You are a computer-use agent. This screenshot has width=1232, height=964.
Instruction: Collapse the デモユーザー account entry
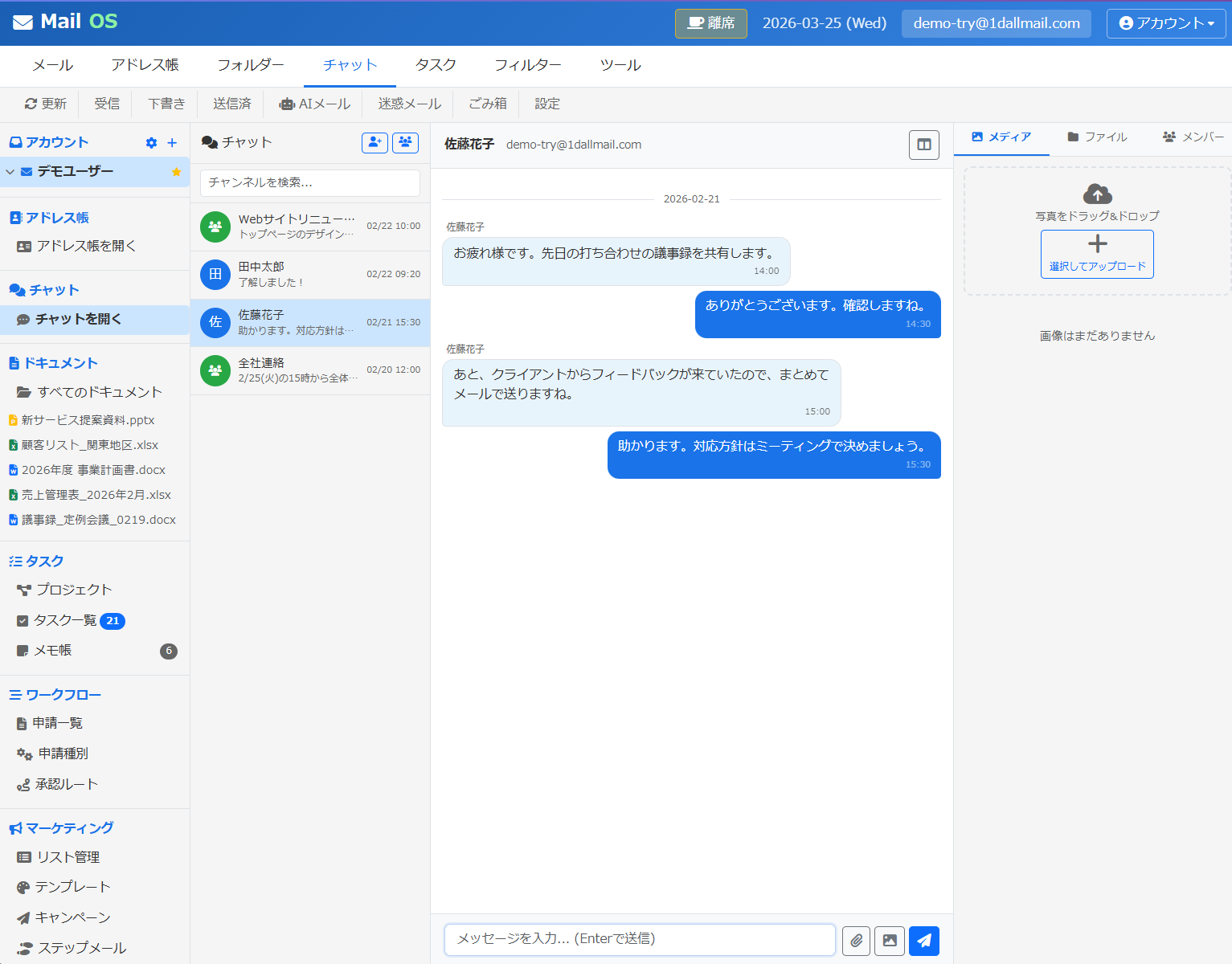click(10, 171)
